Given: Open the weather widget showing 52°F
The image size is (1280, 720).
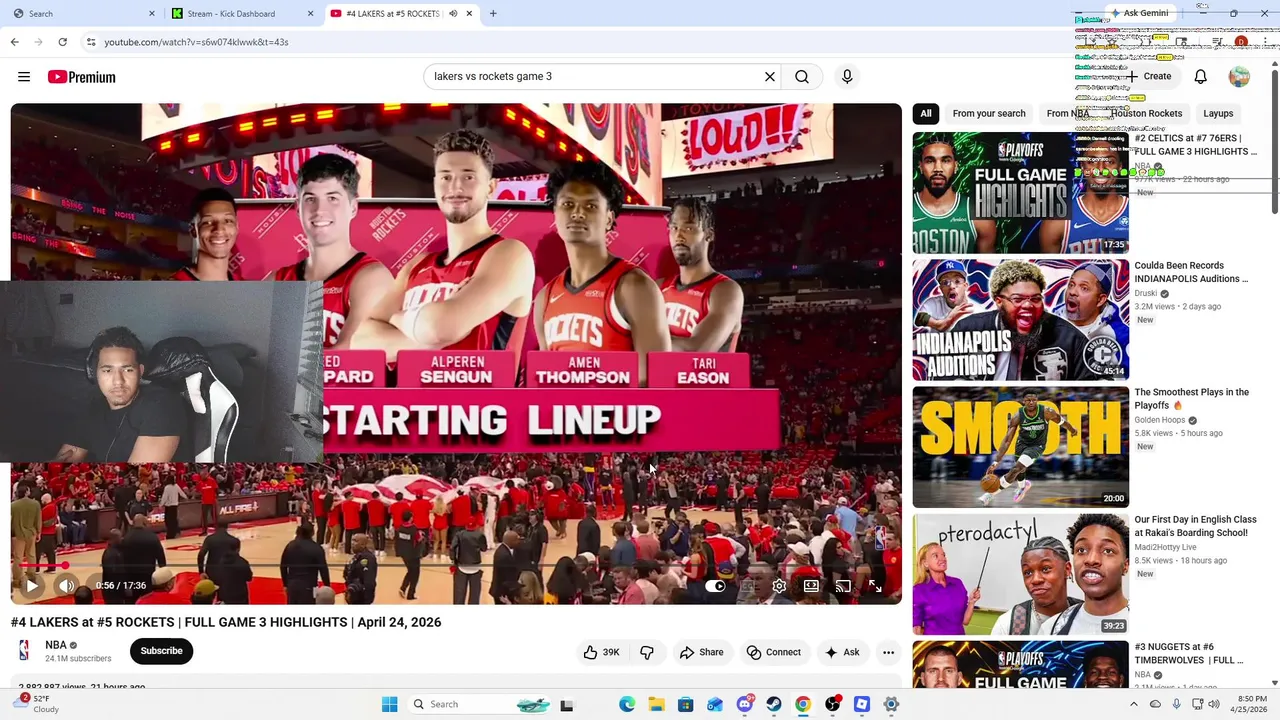Looking at the screenshot, I should pyautogui.click(x=40, y=704).
